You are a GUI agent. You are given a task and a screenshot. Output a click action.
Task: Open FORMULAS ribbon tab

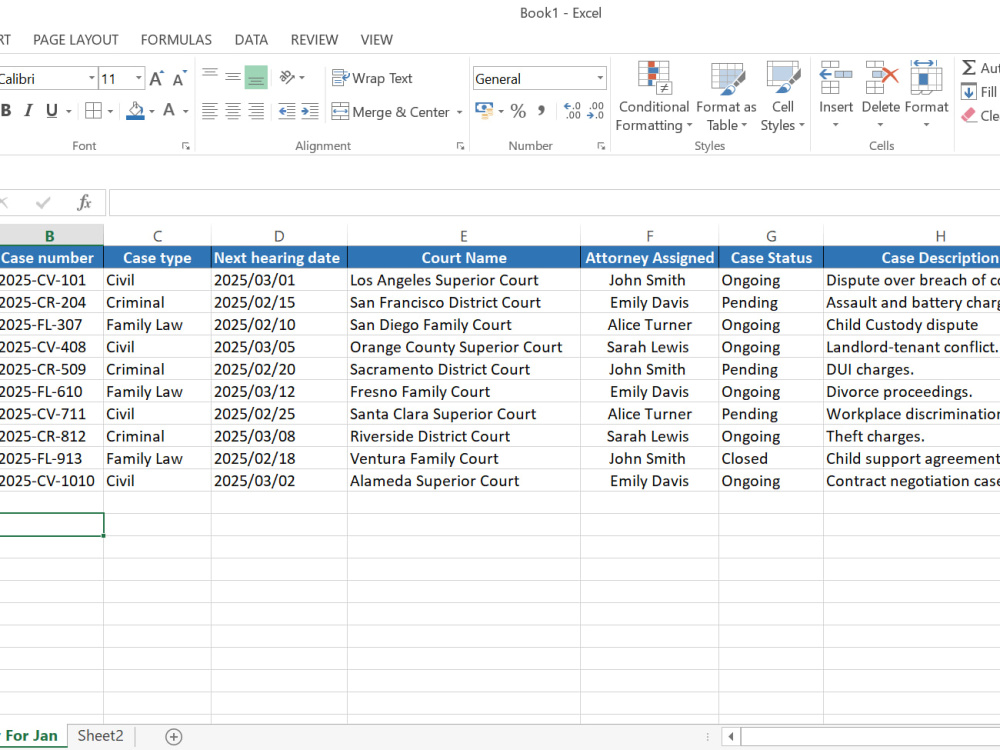coord(176,40)
